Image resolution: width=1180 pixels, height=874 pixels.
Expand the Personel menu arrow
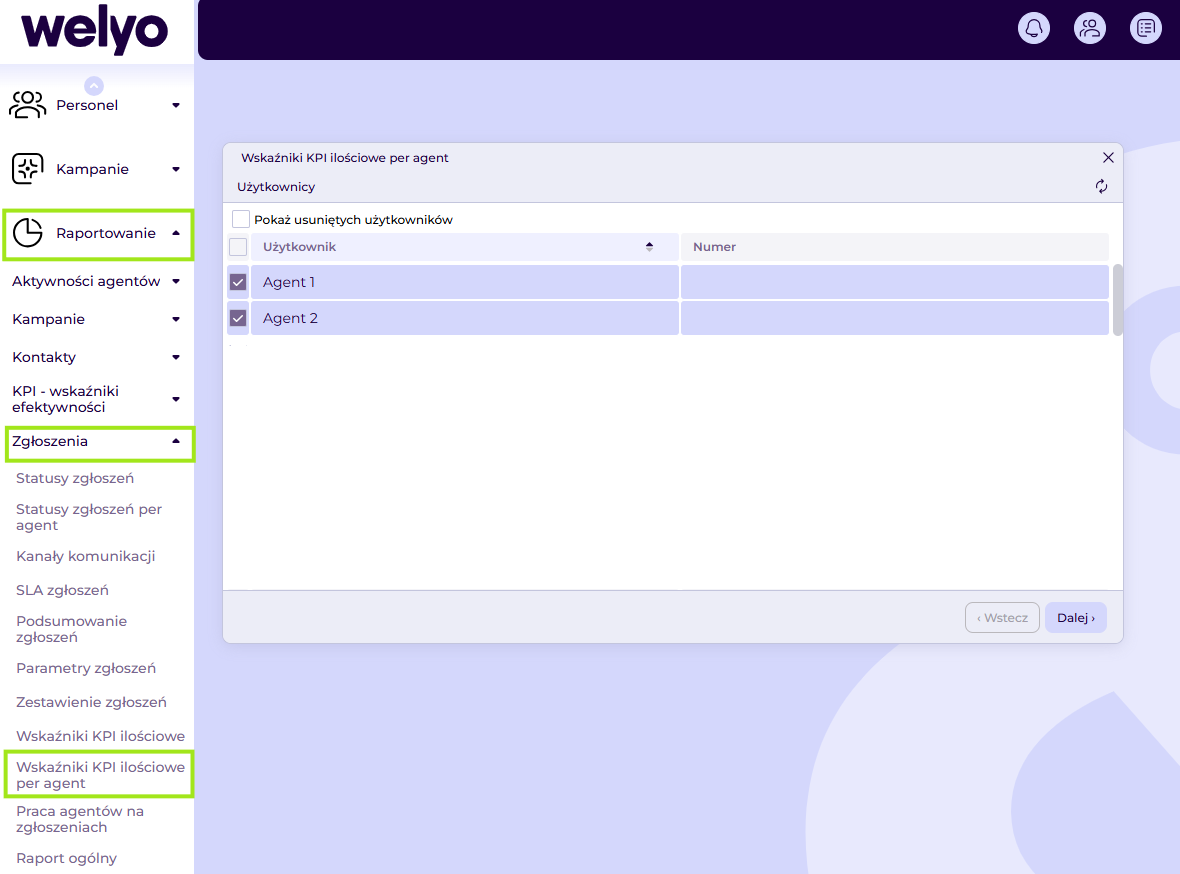coord(175,105)
